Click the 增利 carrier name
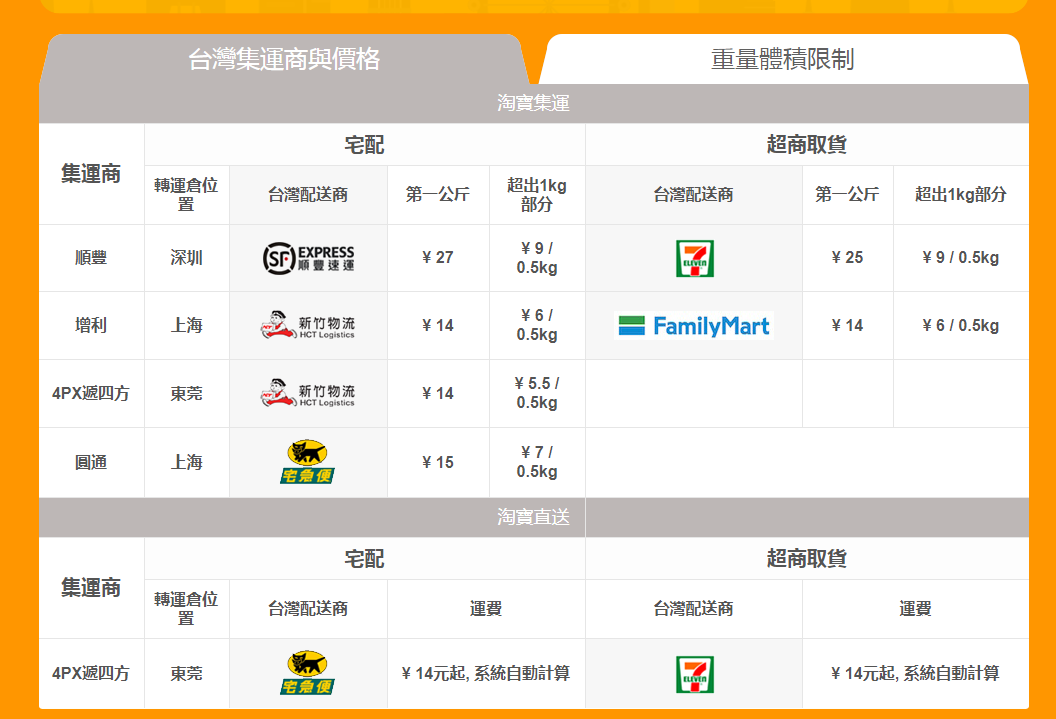 tap(91, 326)
